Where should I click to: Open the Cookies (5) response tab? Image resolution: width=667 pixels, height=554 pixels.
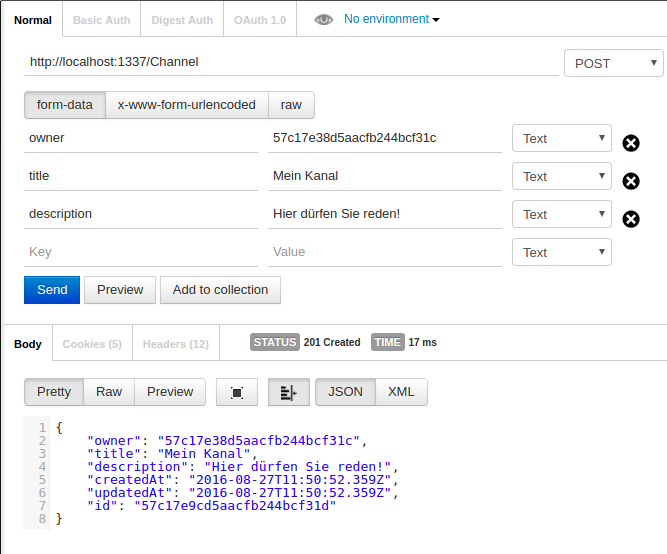91,344
